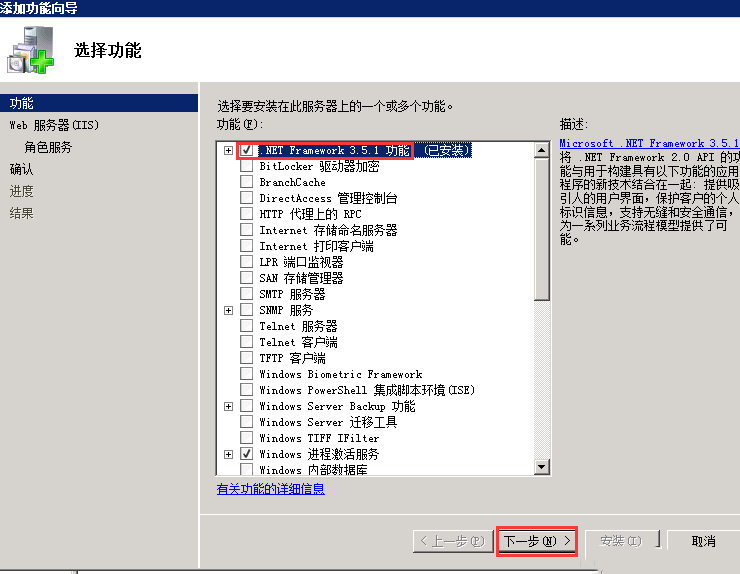Screen dimensions: 740x574
Task: Select the LPR 端口监视器 row text
Action: 301,262
